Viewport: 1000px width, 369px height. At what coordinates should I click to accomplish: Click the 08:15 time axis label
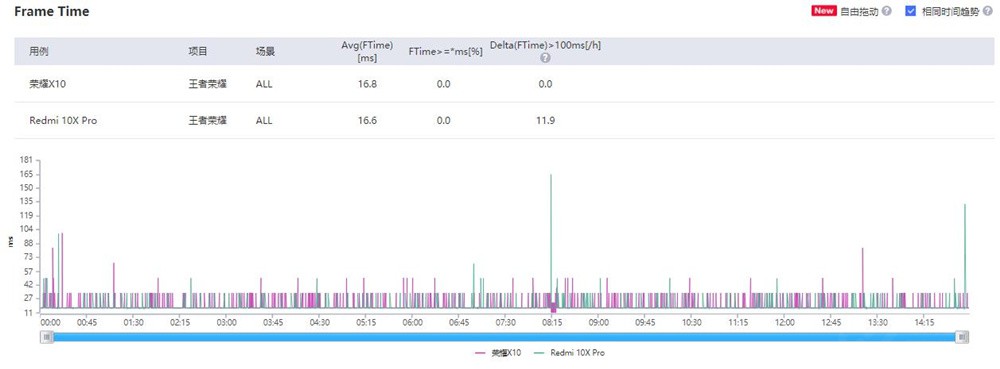[552, 322]
